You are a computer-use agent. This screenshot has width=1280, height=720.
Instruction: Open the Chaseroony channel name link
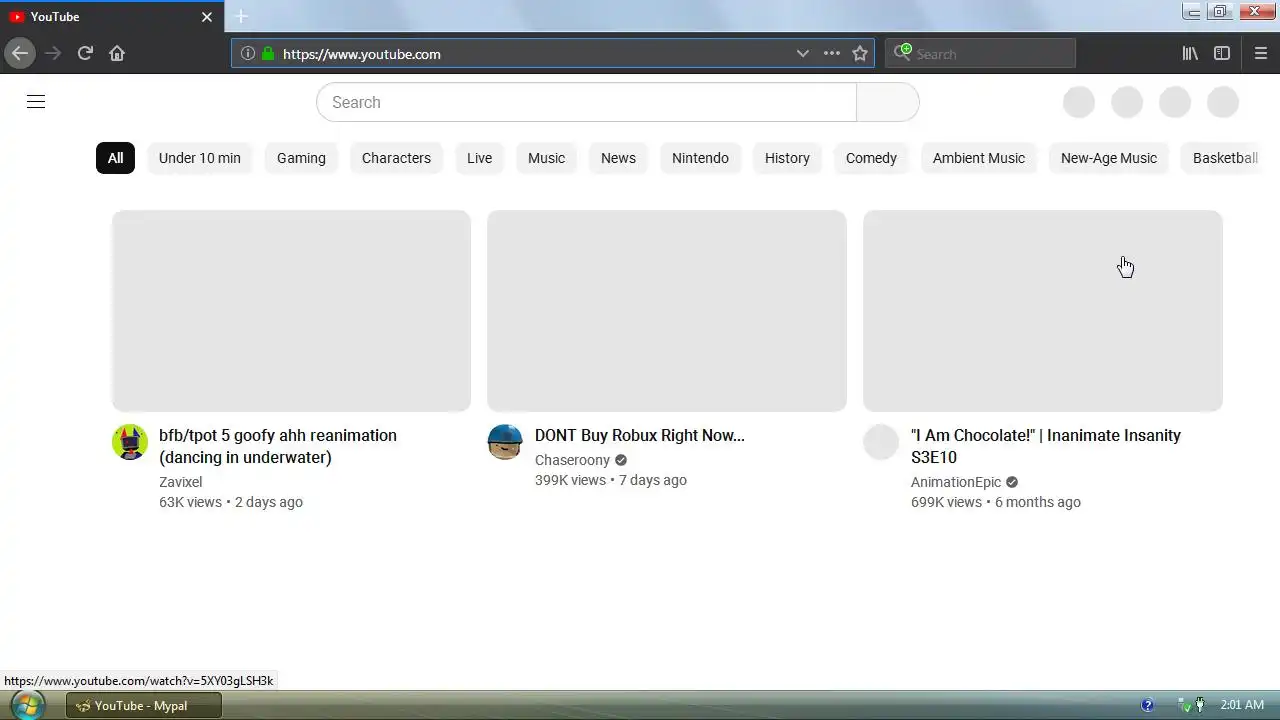pos(572,460)
